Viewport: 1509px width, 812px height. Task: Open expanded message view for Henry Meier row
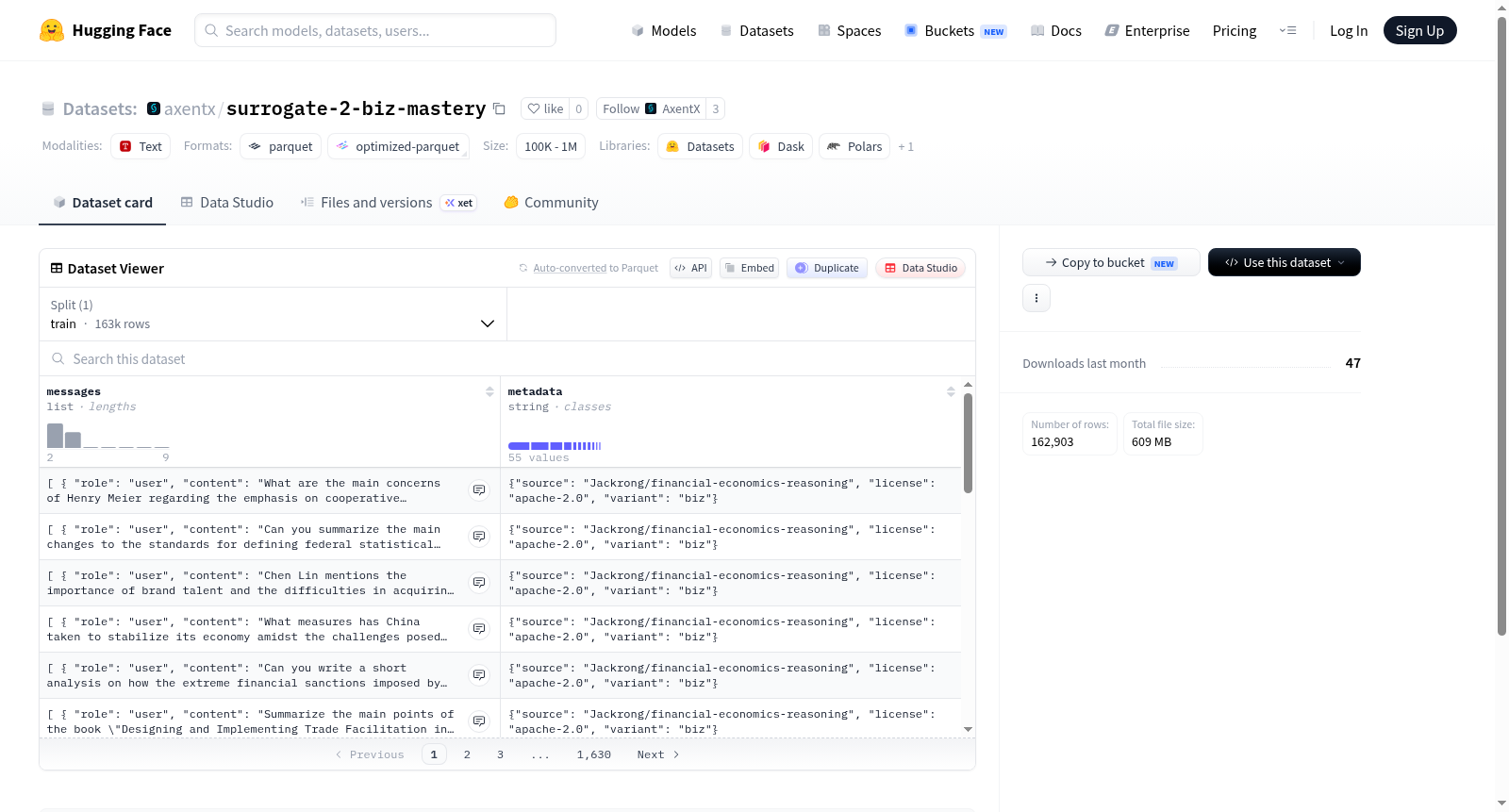point(479,490)
